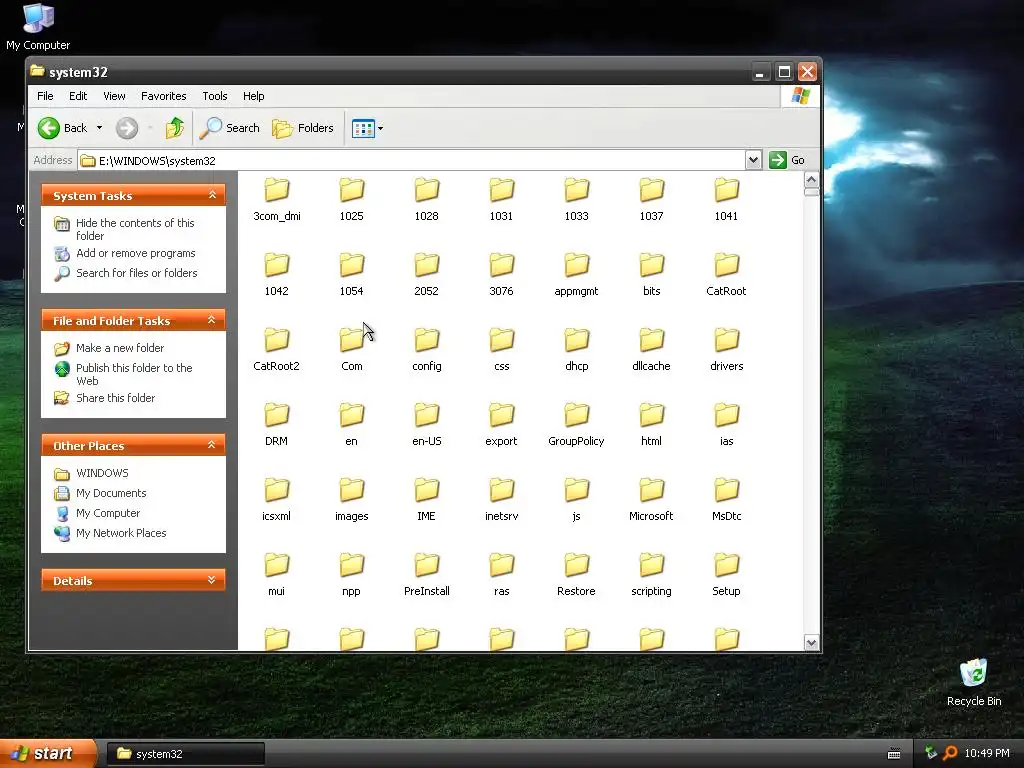Select the MsDtc folder
Image resolution: width=1024 pixels, height=768 pixels.
click(x=726, y=500)
